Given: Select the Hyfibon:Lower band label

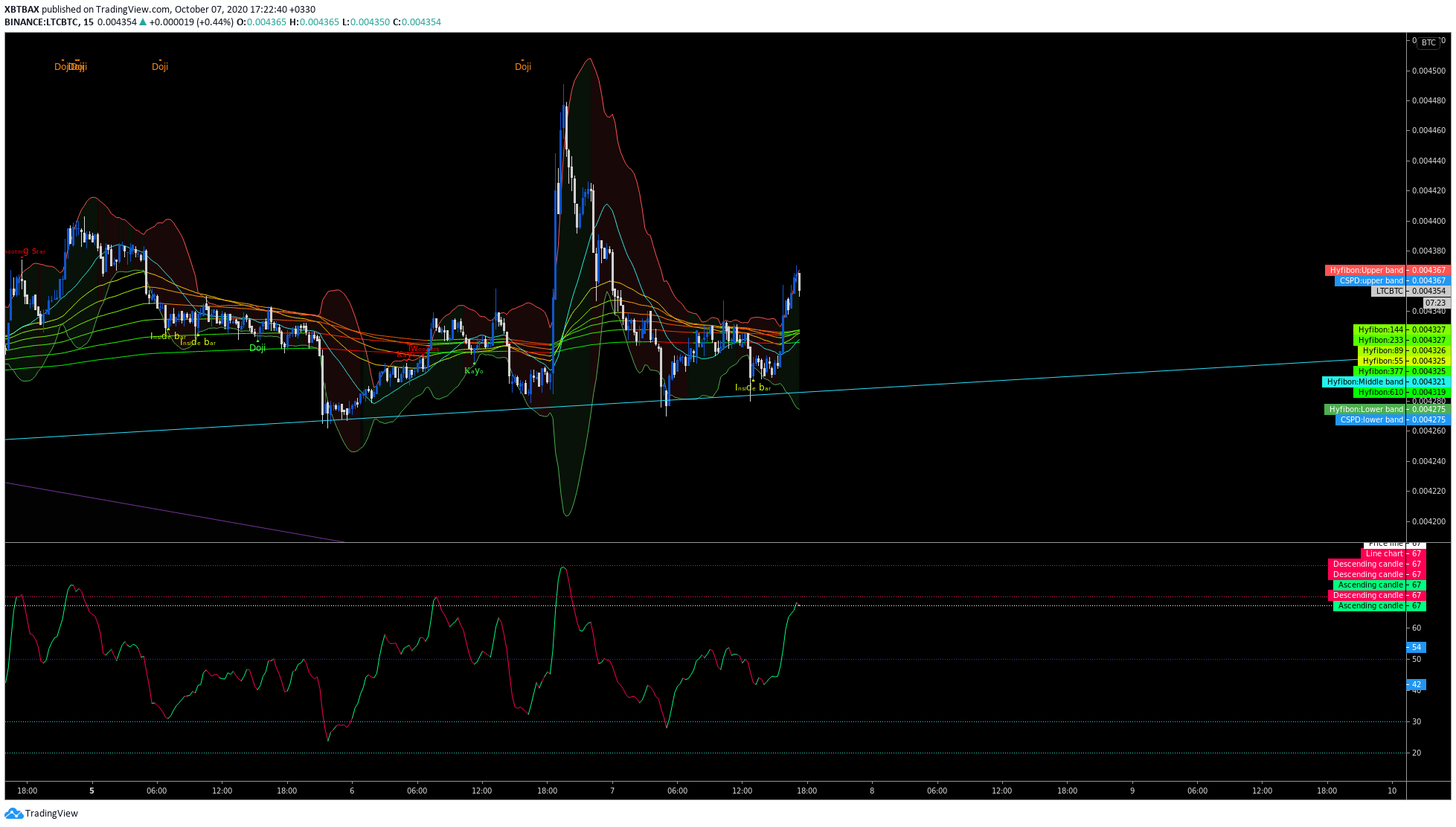Looking at the screenshot, I should [x=1387, y=409].
